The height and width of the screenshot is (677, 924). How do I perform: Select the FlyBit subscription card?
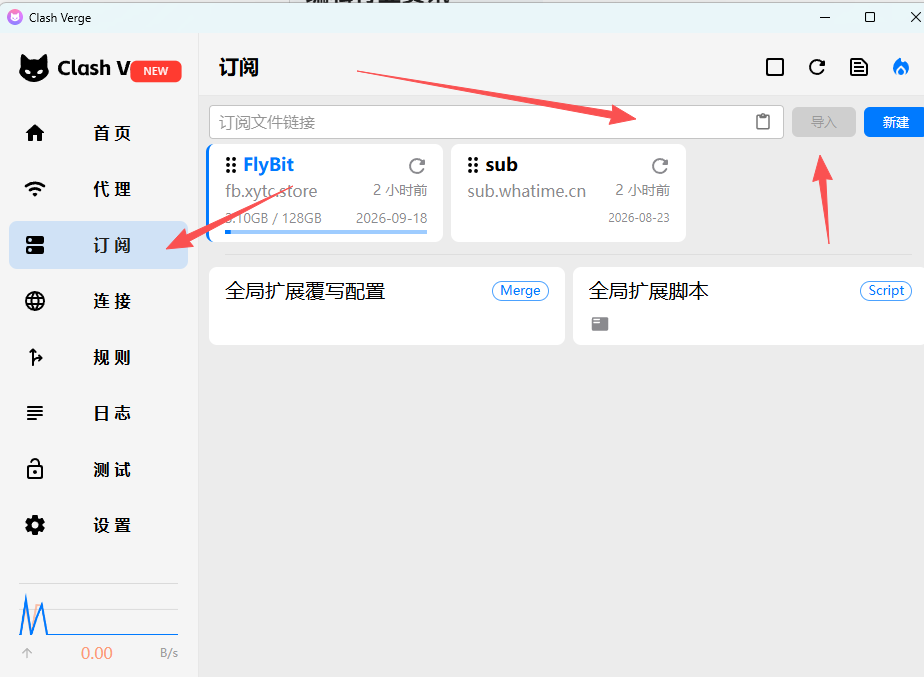[x=325, y=193]
